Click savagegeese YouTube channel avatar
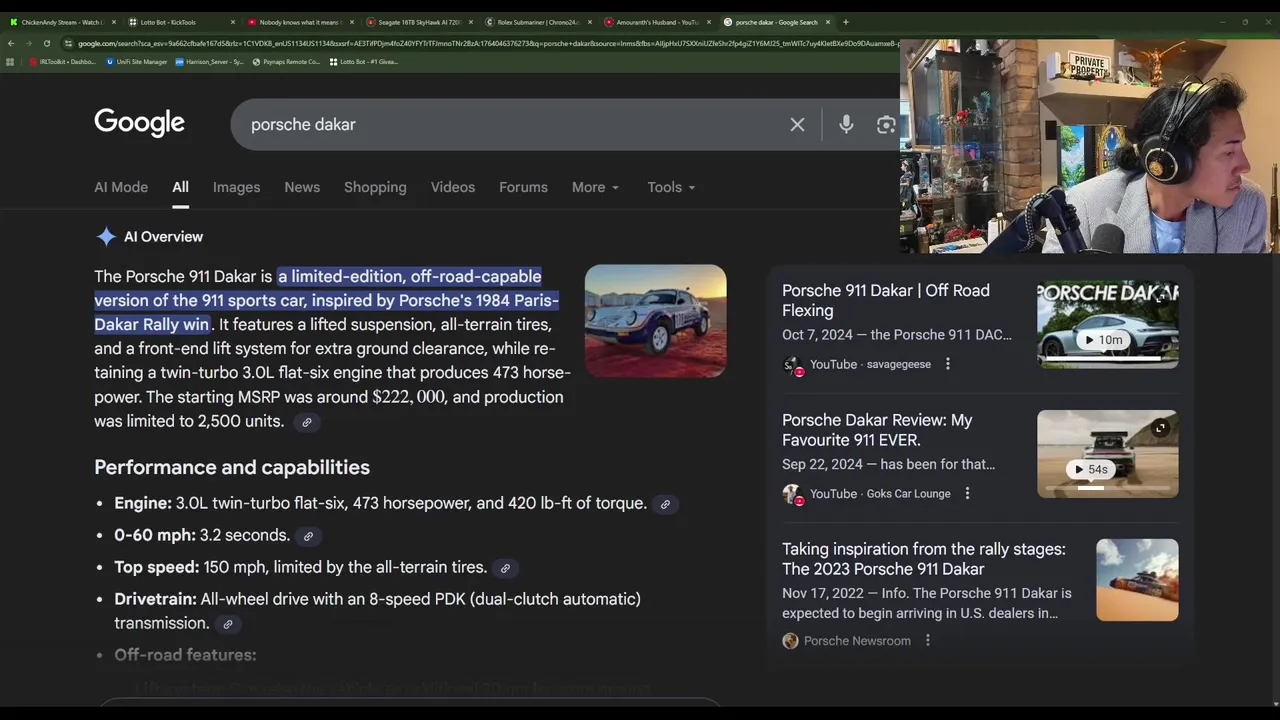Viewport: 1280px width, 720px height. (x=792, y=365)
